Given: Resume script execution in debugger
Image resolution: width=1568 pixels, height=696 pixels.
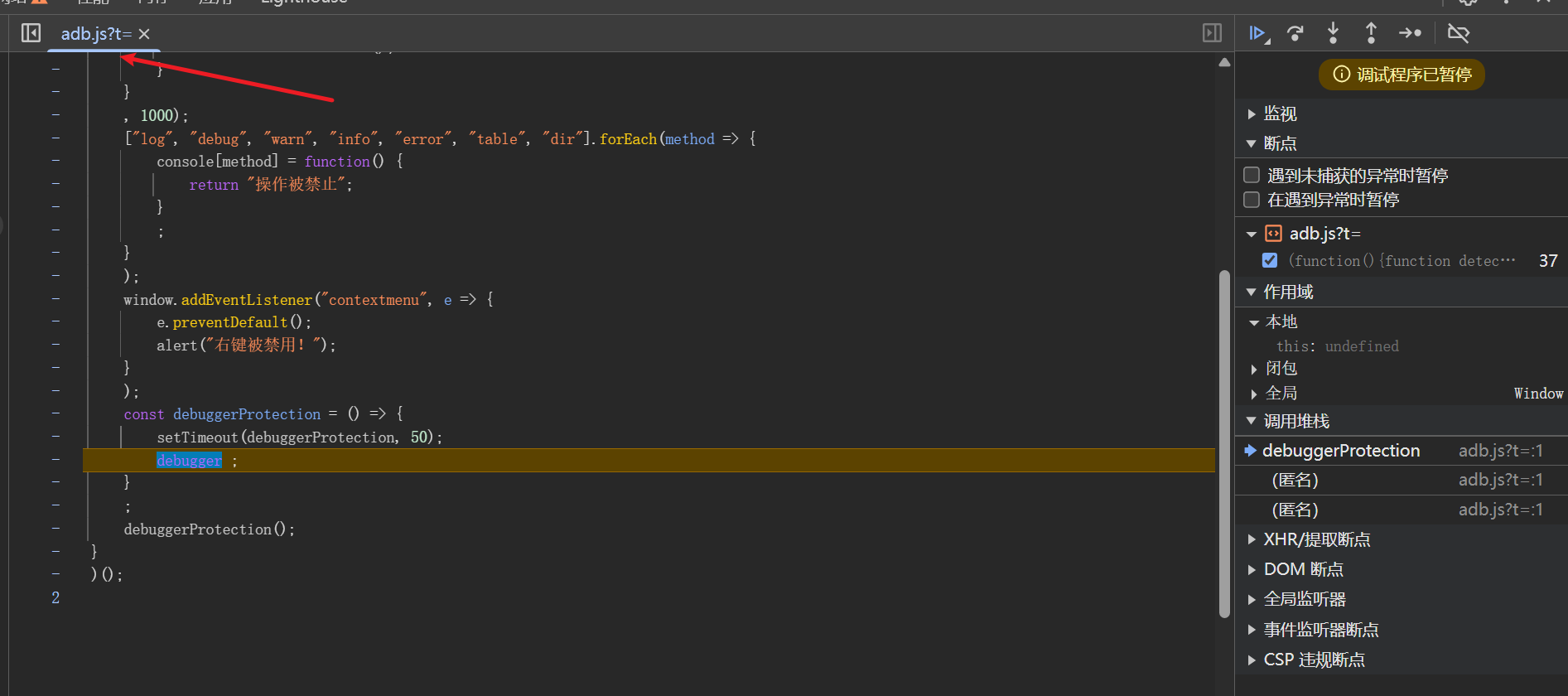Looking at the screenshot, I should click(x=1257, y=33).
